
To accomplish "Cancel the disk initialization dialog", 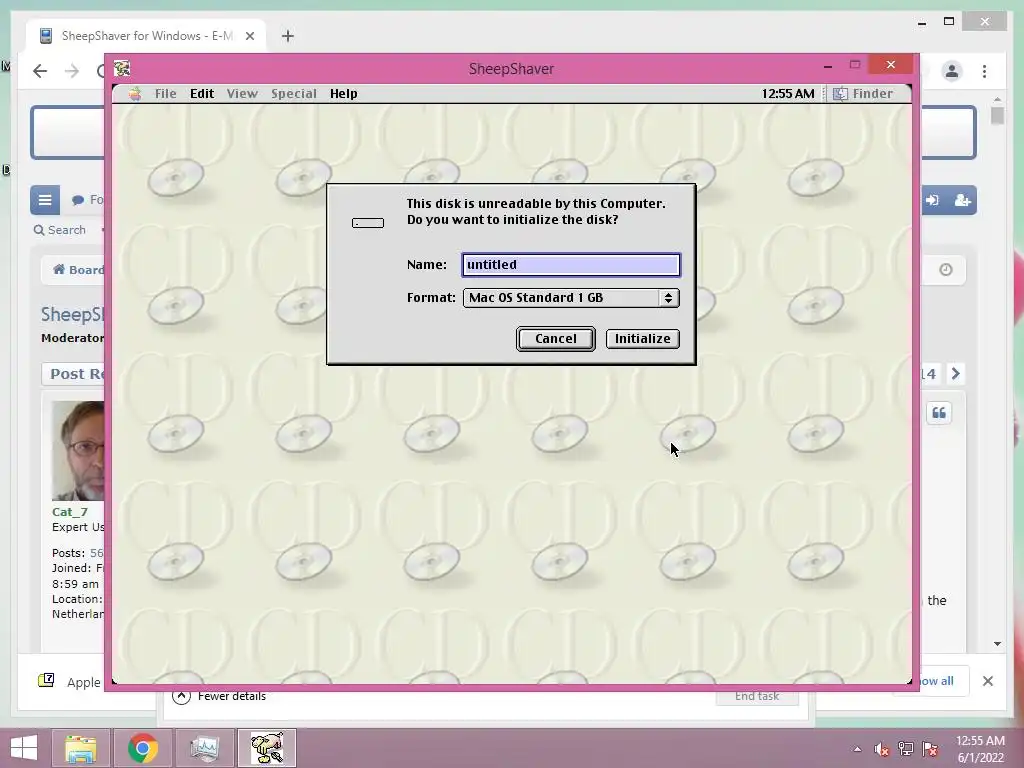I will pos(555,338).
